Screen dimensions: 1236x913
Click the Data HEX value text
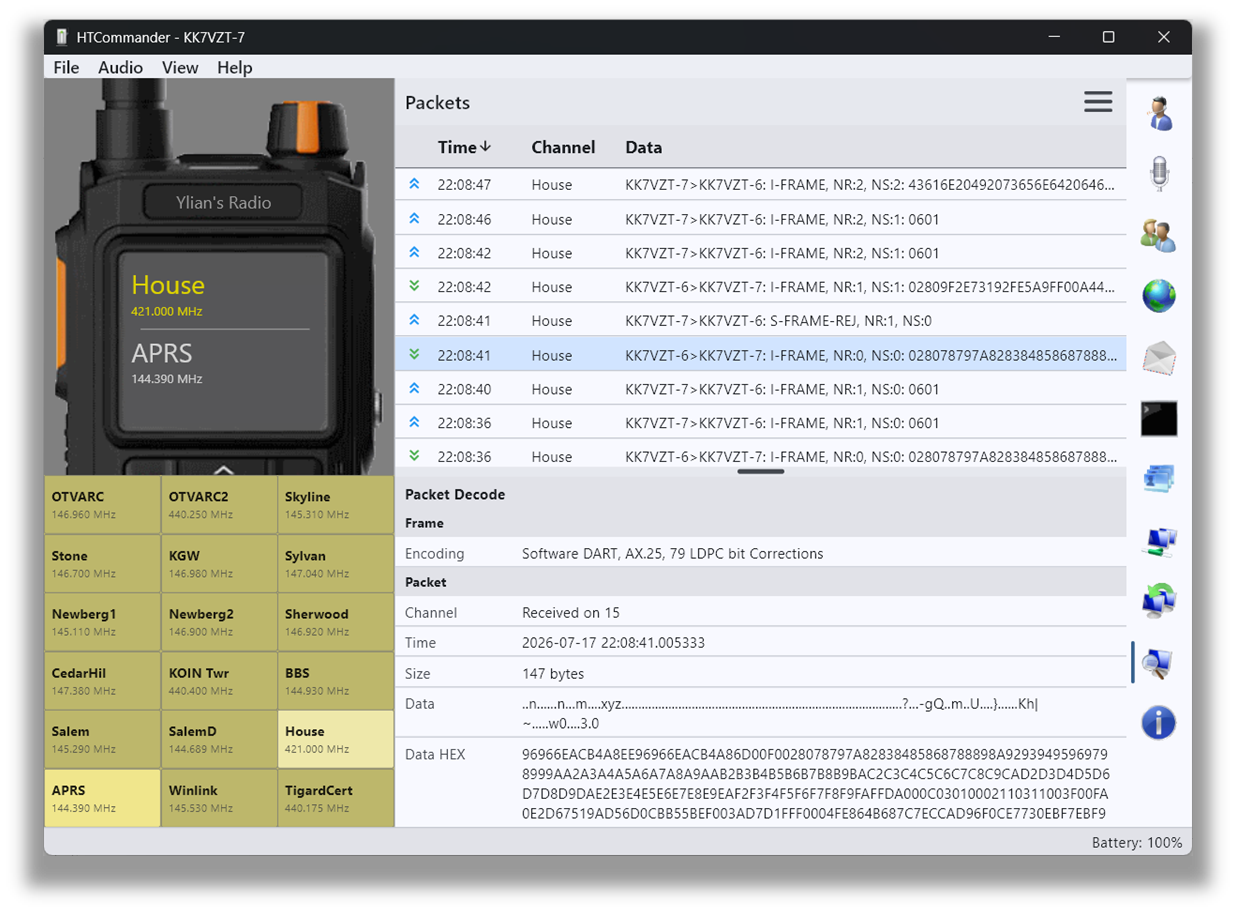(x=815, y=784)
